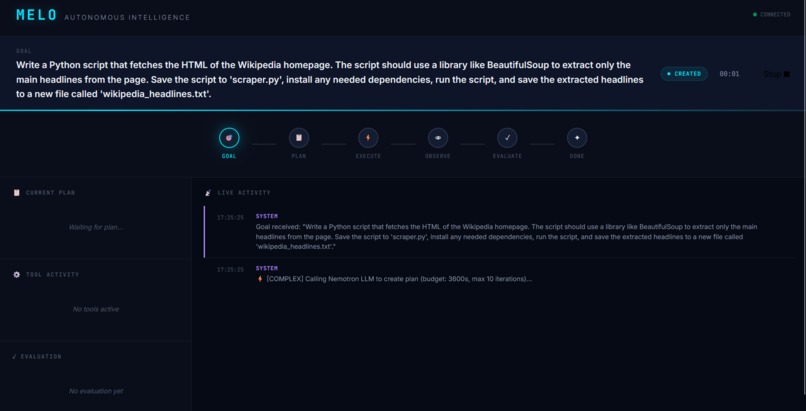Click the Tool Activity panel header

[46, 275]
